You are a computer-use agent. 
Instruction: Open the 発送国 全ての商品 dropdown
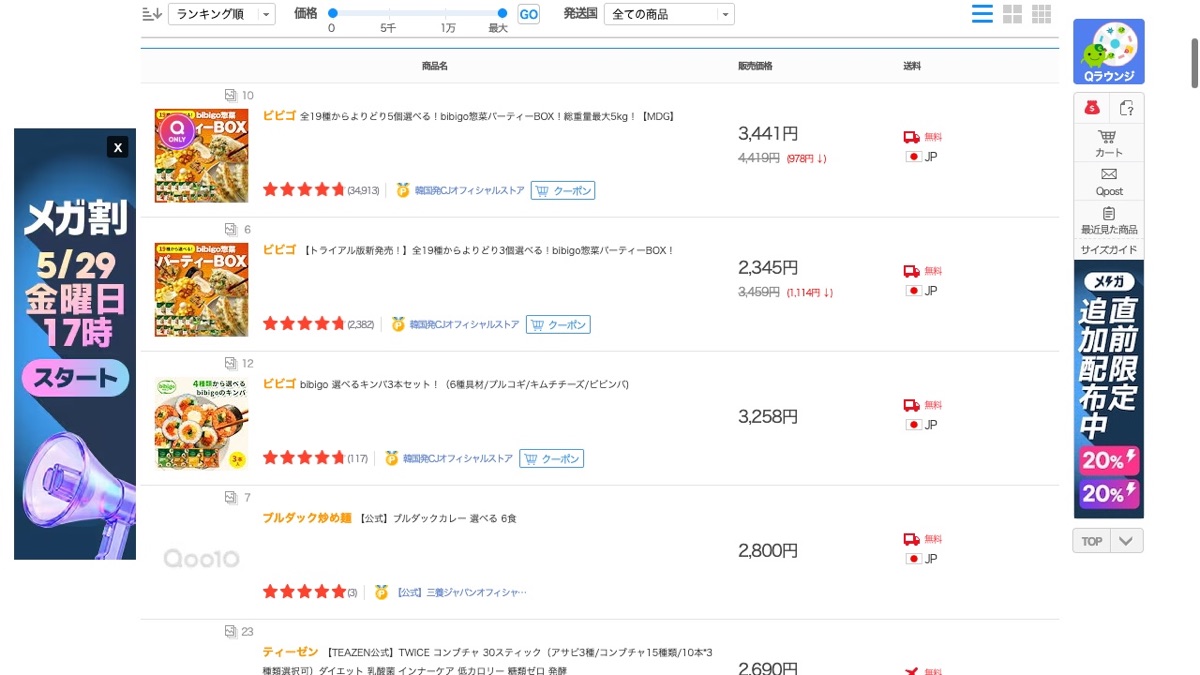669,14
